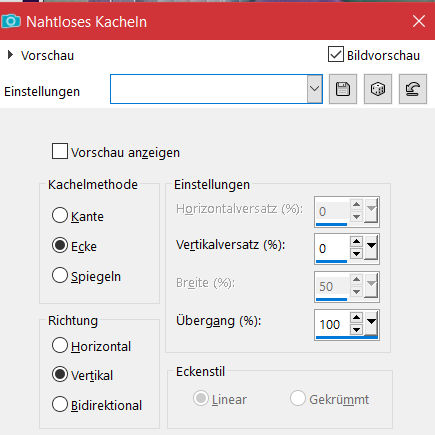
Task: Click the Nahtloses Kacheln title text
Action: click(86, 22)
